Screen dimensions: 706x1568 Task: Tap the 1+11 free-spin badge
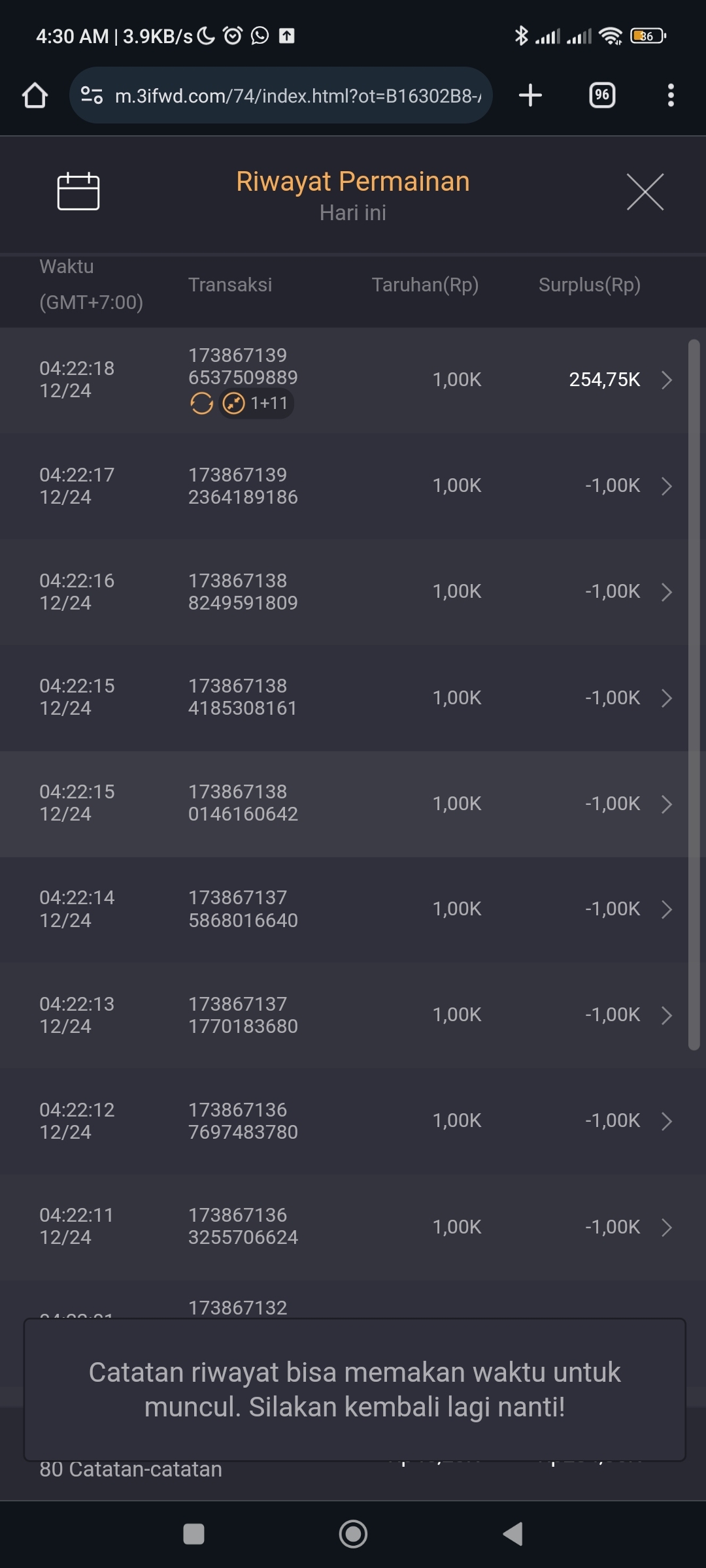pyautogui.click(x=257, y=404)
